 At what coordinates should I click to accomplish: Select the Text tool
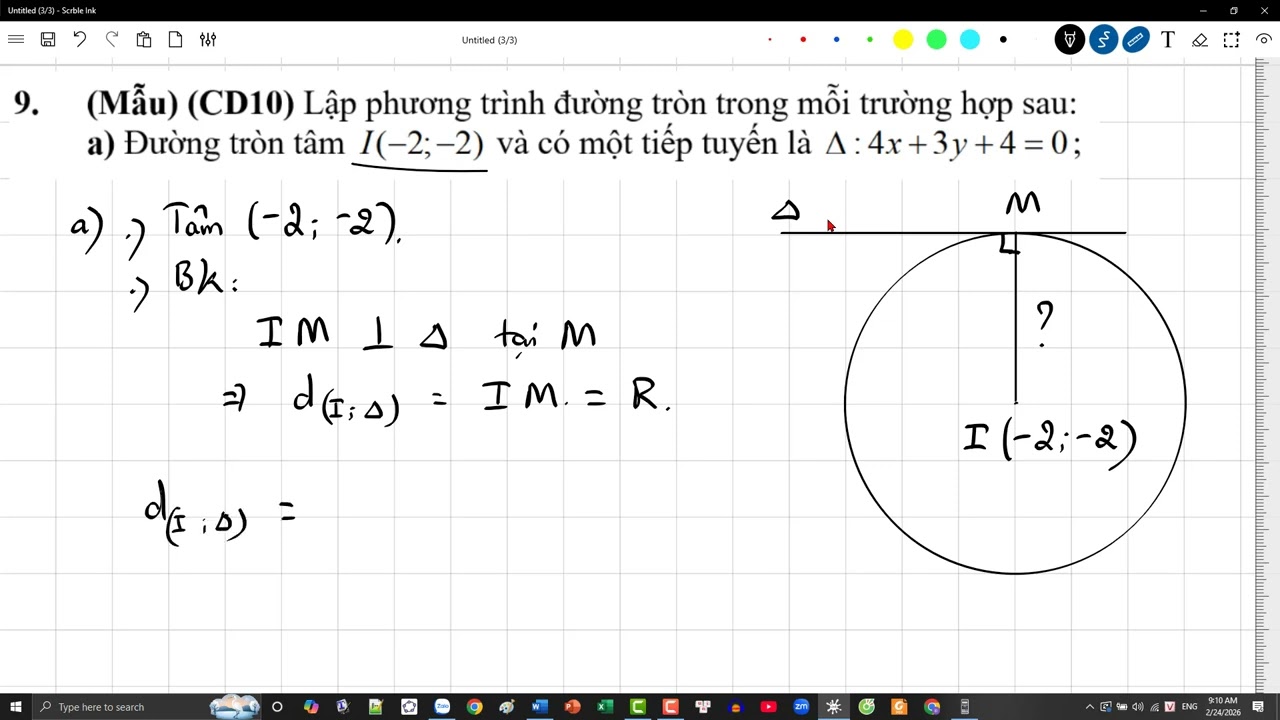[x=1167, y=40]
